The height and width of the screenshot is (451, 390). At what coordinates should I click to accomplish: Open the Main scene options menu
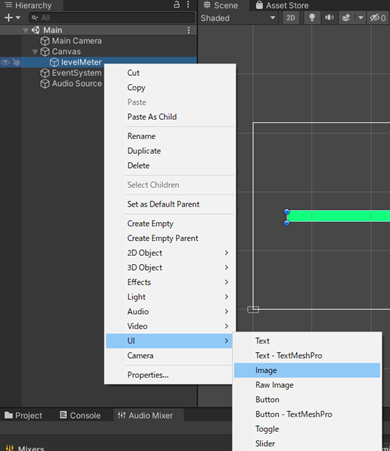[x=189, y=30]
